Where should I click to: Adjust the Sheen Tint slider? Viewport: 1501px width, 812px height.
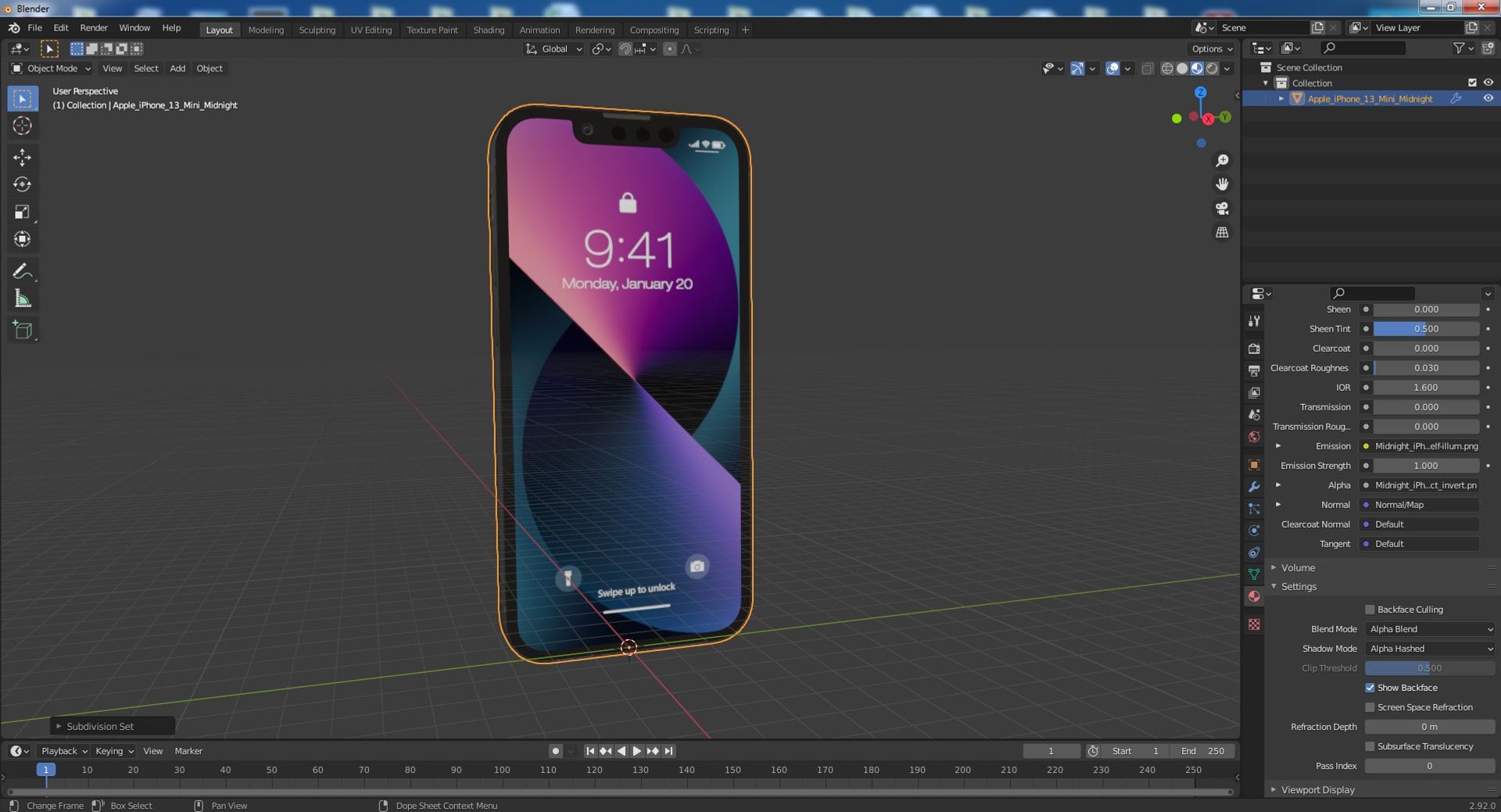1426,329
